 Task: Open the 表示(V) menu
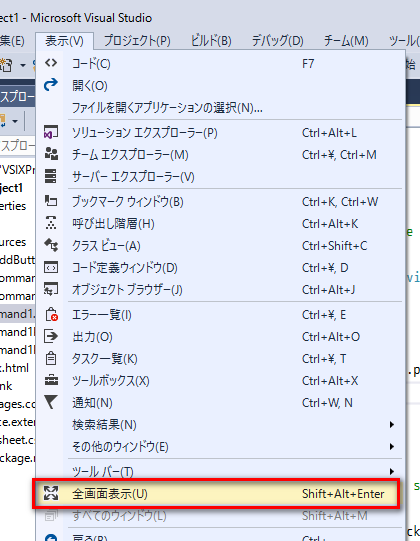(64, 41)
